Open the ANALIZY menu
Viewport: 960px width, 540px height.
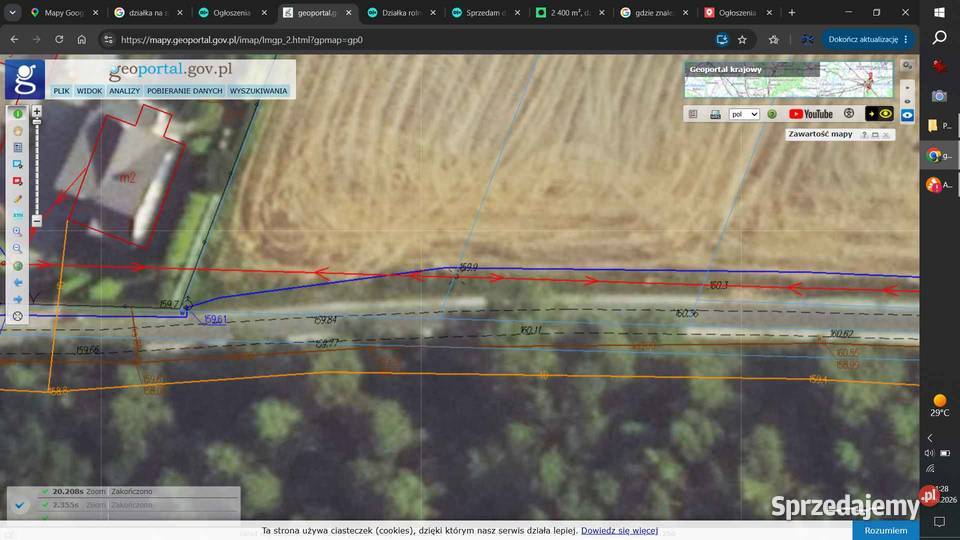[124, 91]
